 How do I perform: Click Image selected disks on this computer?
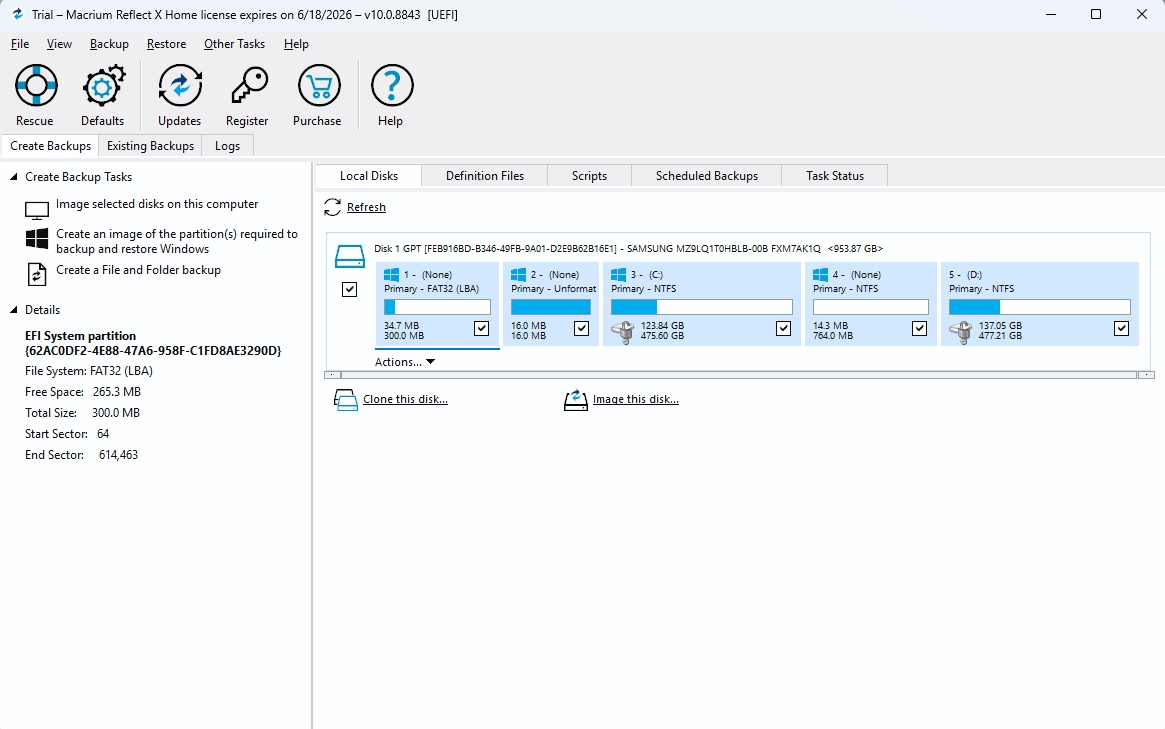click(x=157, y=204)
